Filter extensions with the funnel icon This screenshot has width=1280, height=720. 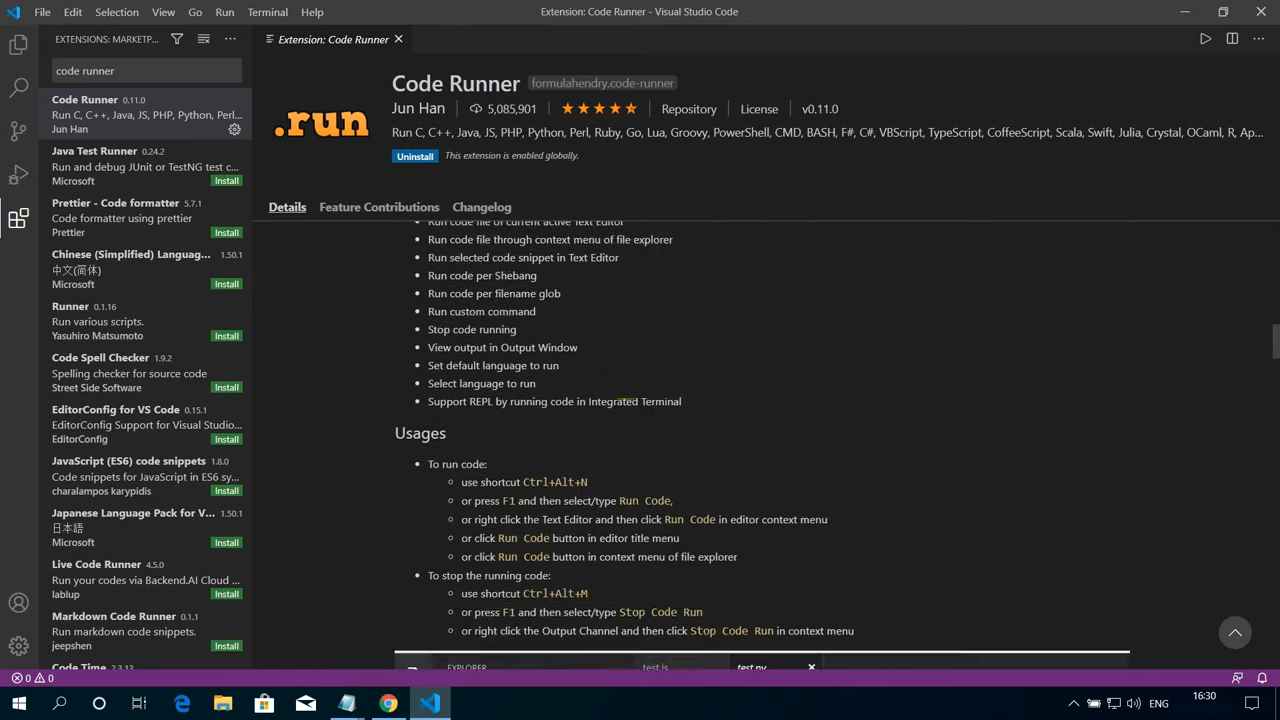(x=176, y=39)
